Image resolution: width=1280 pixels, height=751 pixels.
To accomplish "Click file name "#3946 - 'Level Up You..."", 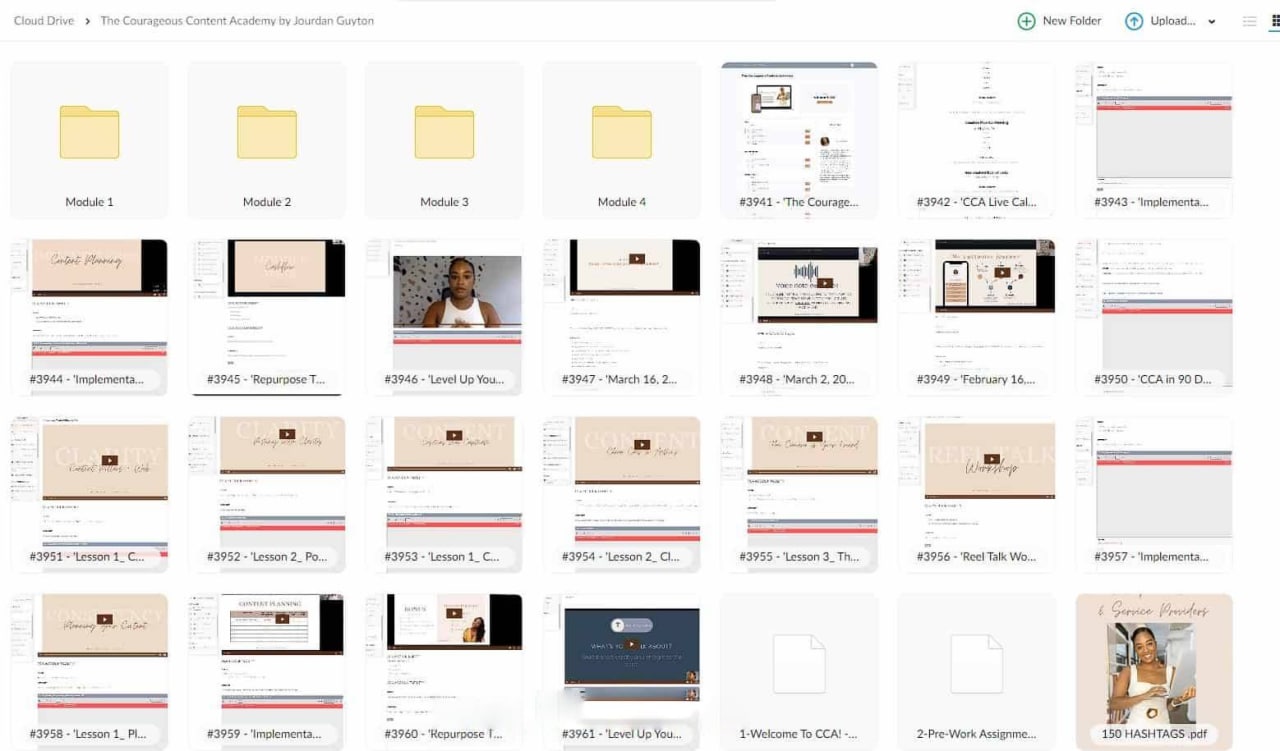I will (x=444, y=380).
